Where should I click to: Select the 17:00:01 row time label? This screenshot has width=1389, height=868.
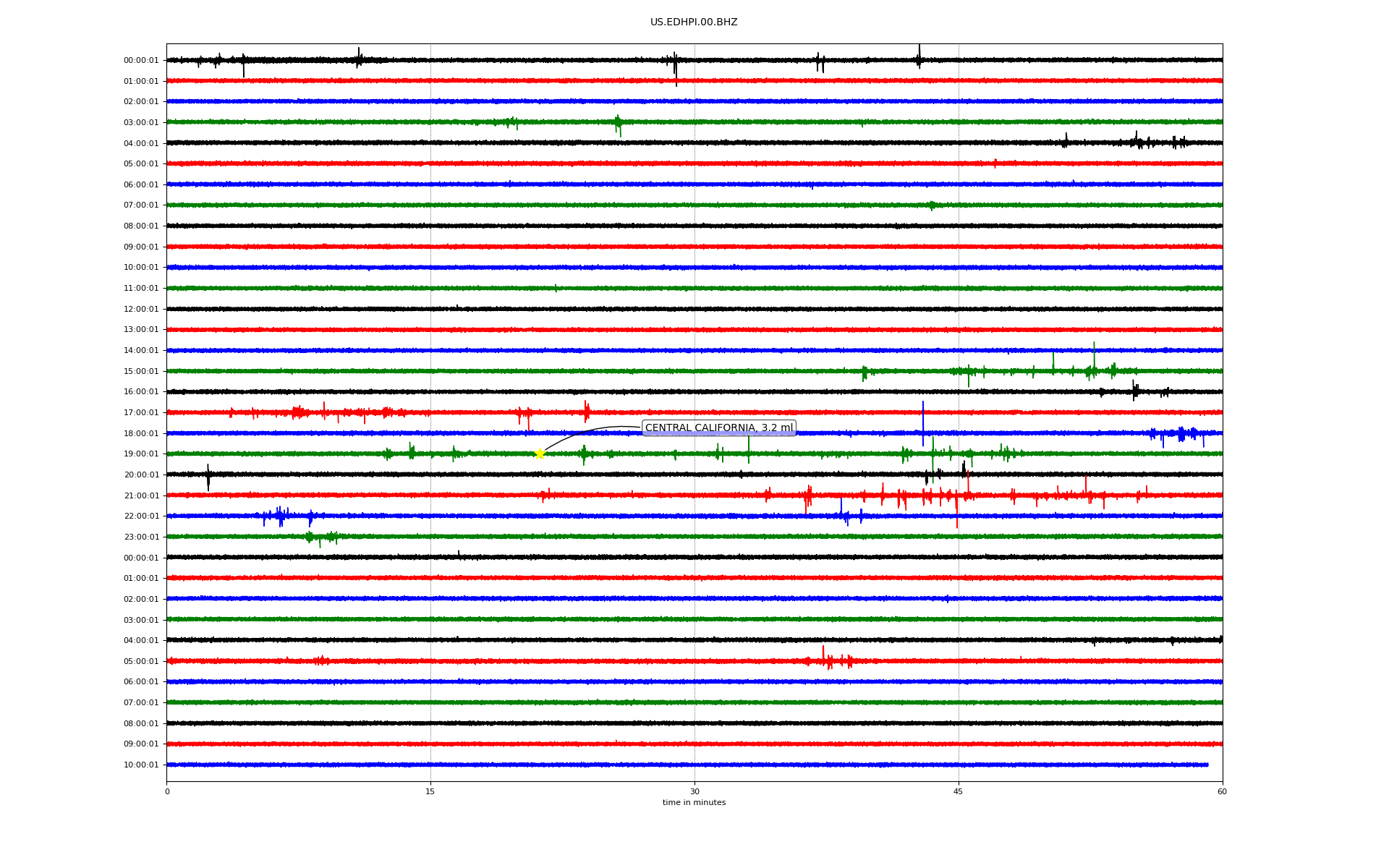pos(141,413)
